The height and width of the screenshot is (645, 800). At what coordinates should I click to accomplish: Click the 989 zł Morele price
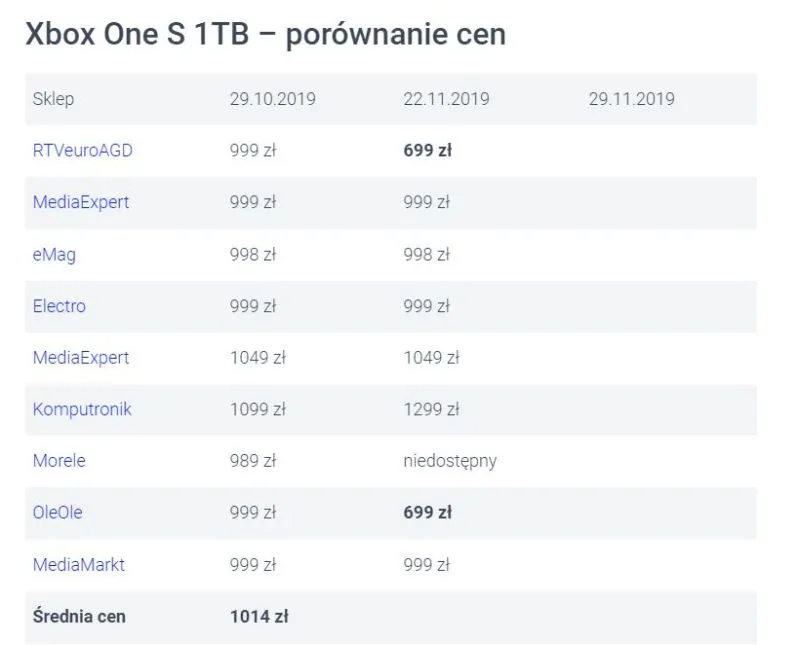(253, 461)
